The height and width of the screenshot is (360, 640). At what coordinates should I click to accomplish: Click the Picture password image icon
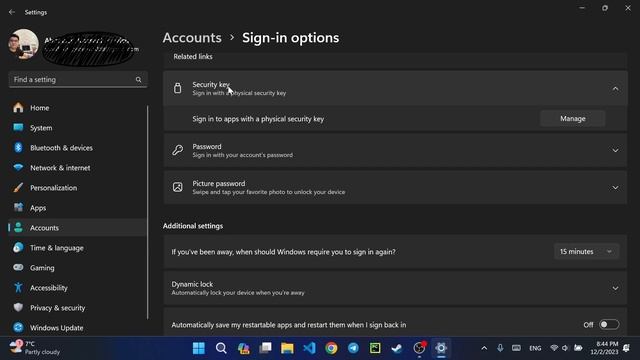point(178,187)
